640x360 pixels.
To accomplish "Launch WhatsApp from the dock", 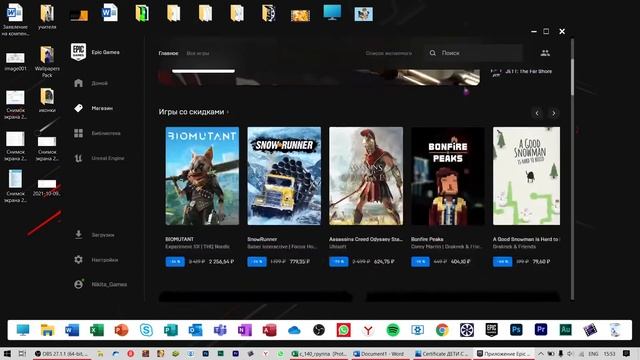I will coord(344,330).
